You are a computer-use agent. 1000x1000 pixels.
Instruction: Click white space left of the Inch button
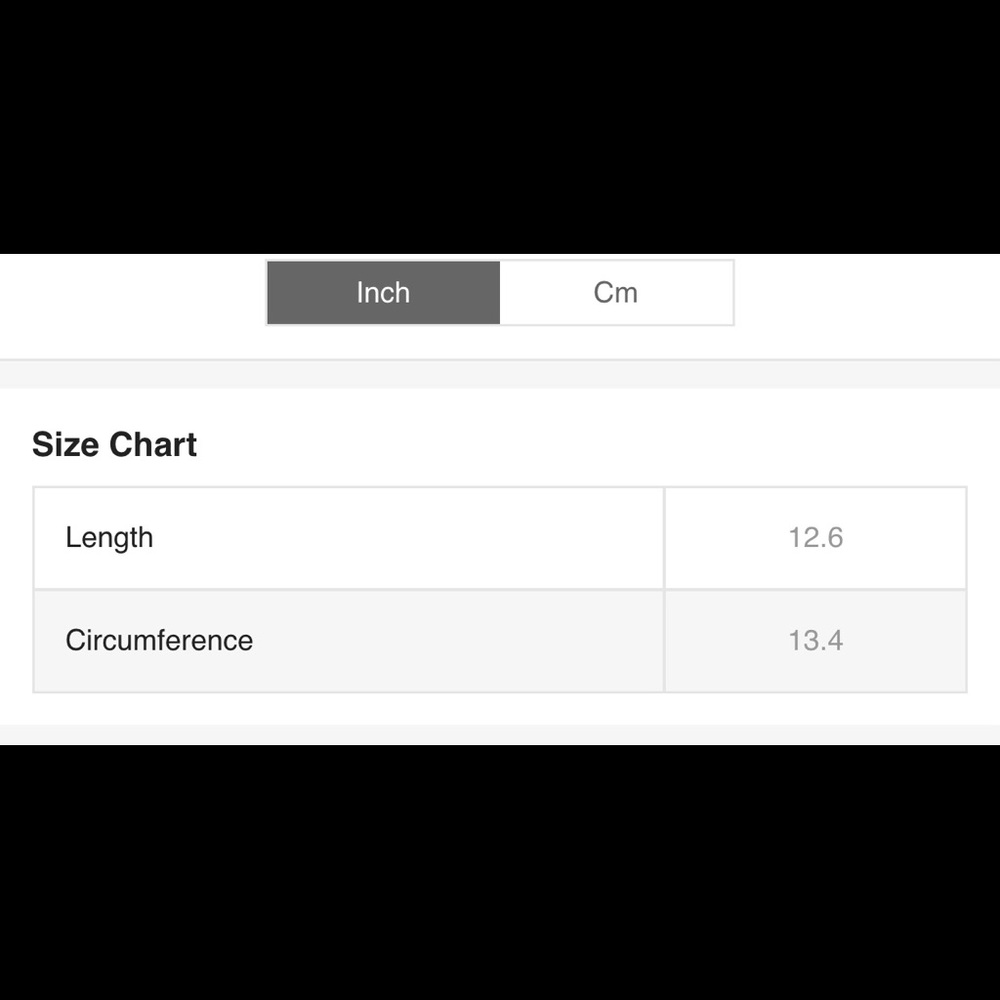[130, 293]
